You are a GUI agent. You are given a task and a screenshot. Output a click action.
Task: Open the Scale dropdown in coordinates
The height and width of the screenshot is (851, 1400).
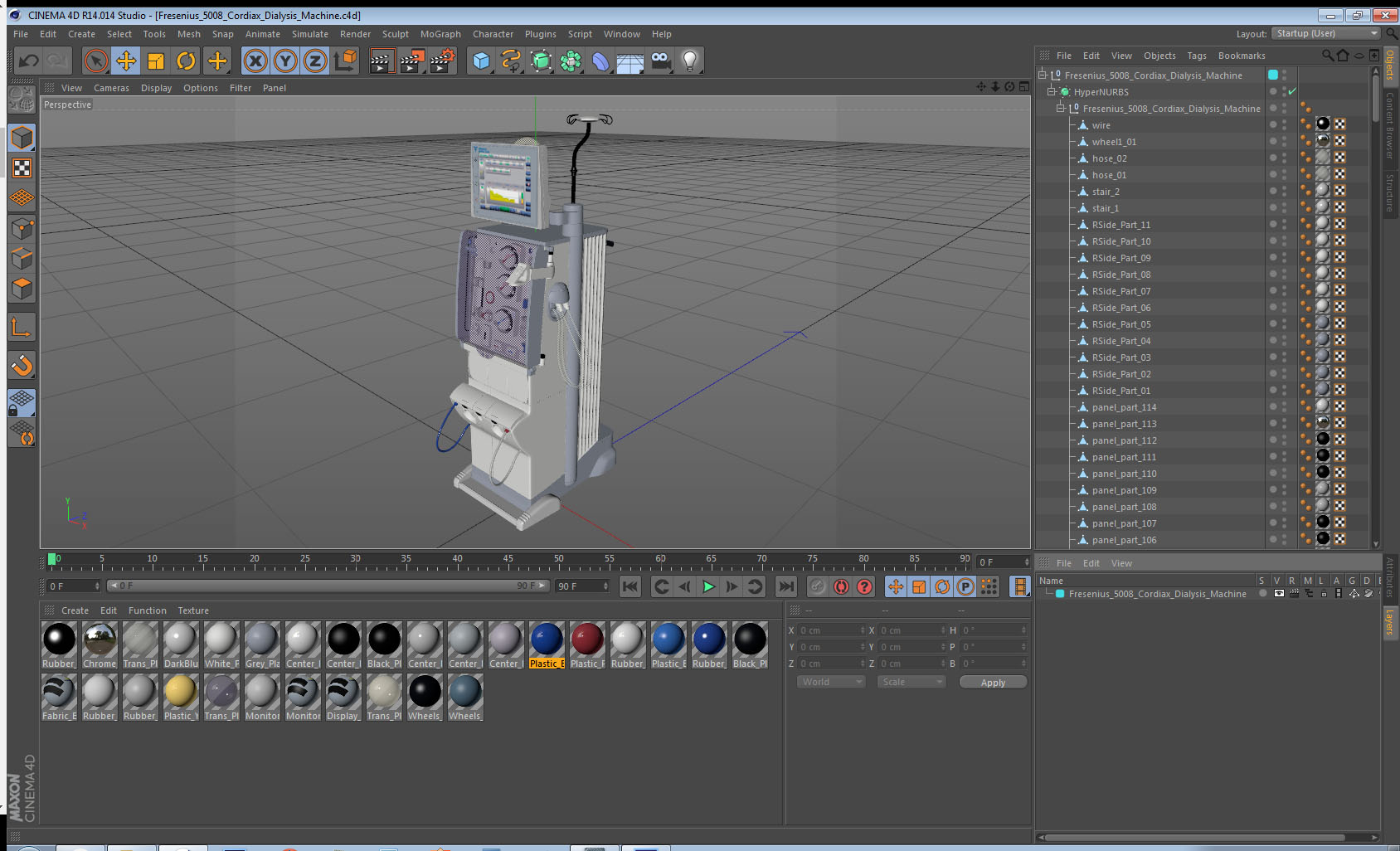click(x=911, y=682)
